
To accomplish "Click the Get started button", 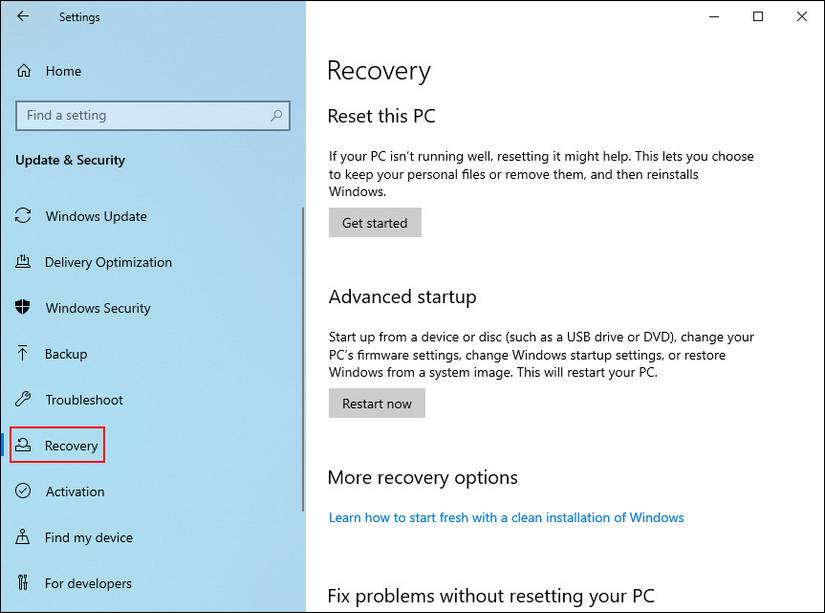I will [375, 222].
